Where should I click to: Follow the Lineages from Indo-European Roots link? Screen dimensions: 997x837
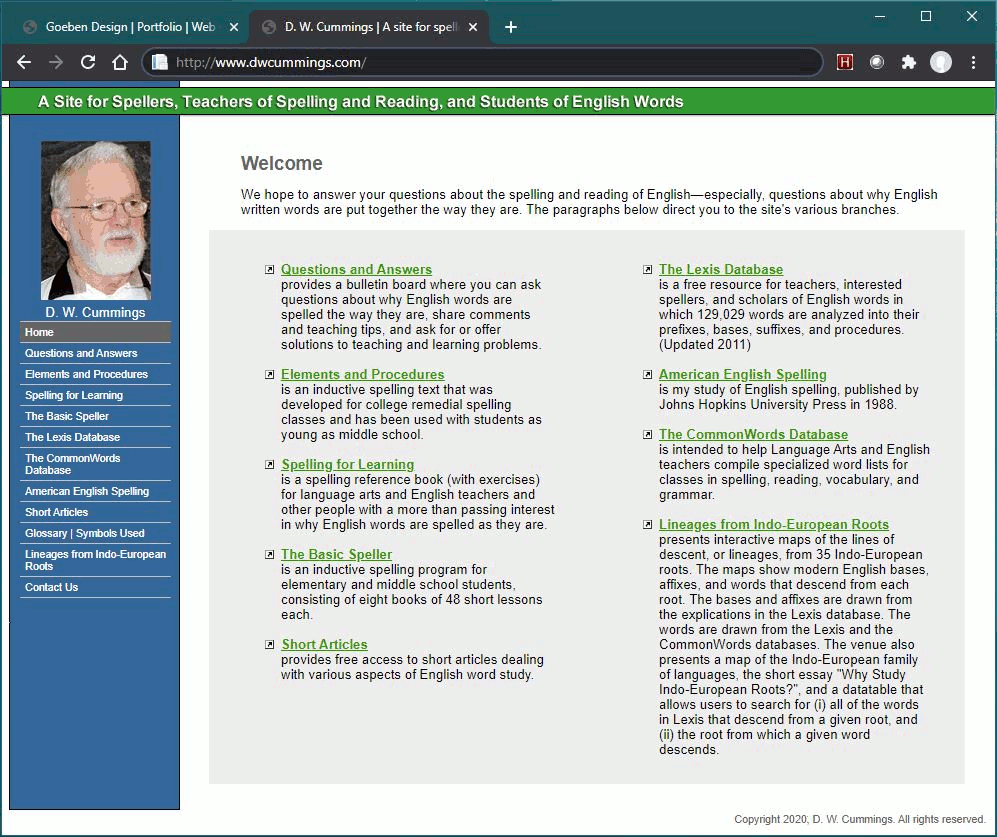774,525
